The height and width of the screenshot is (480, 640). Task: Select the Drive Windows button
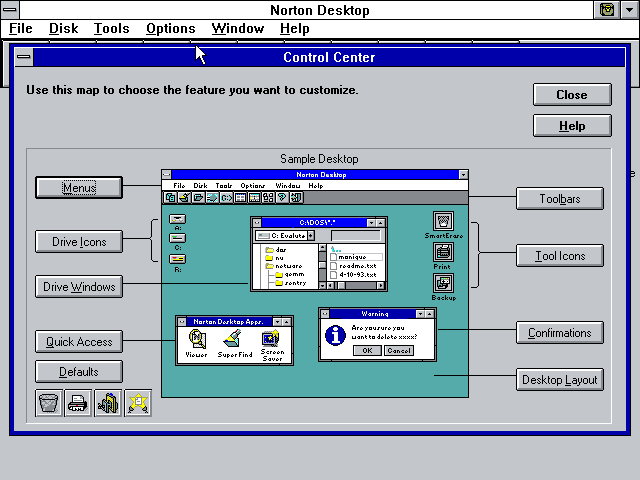pyautogui.click(x=79, y=287)
